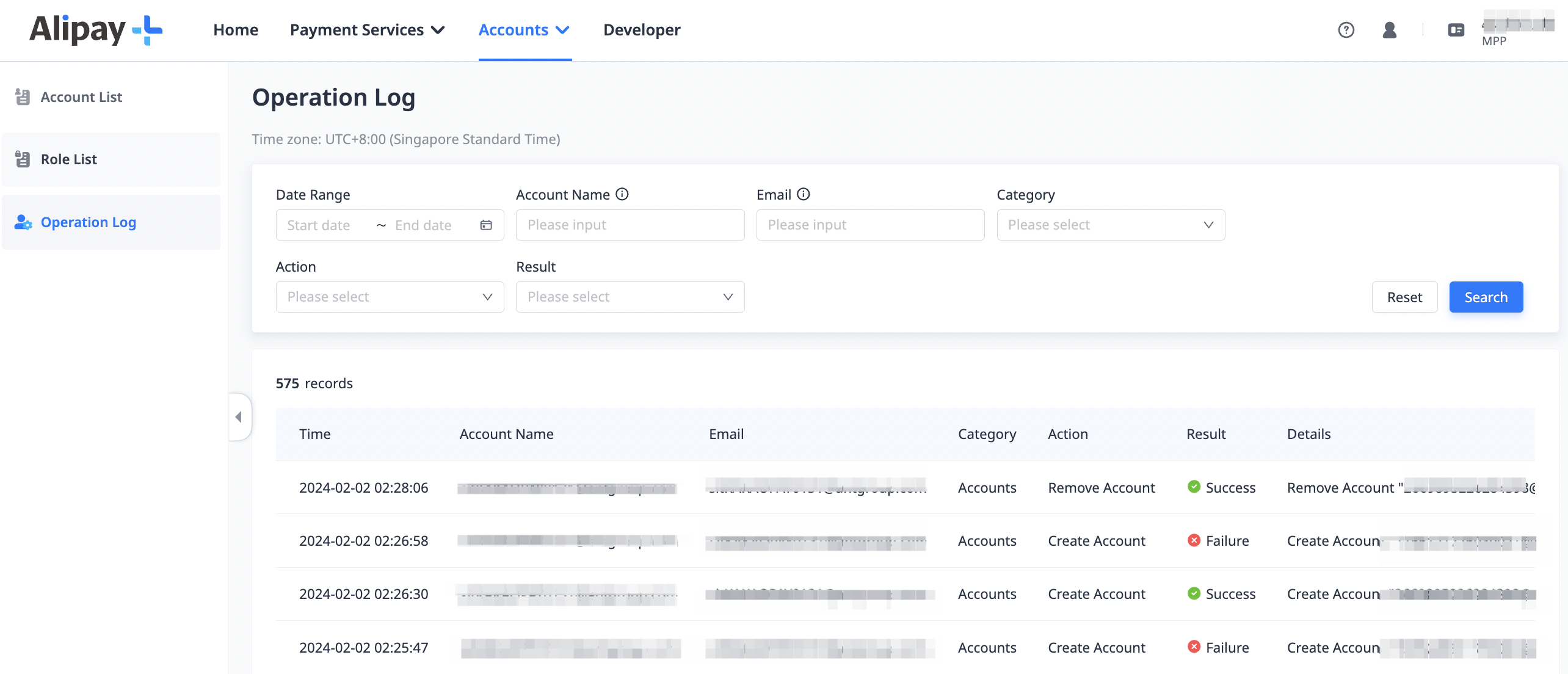Show Email info tooltip icon
The image size is (1568, 674).
tap(804, 194)
